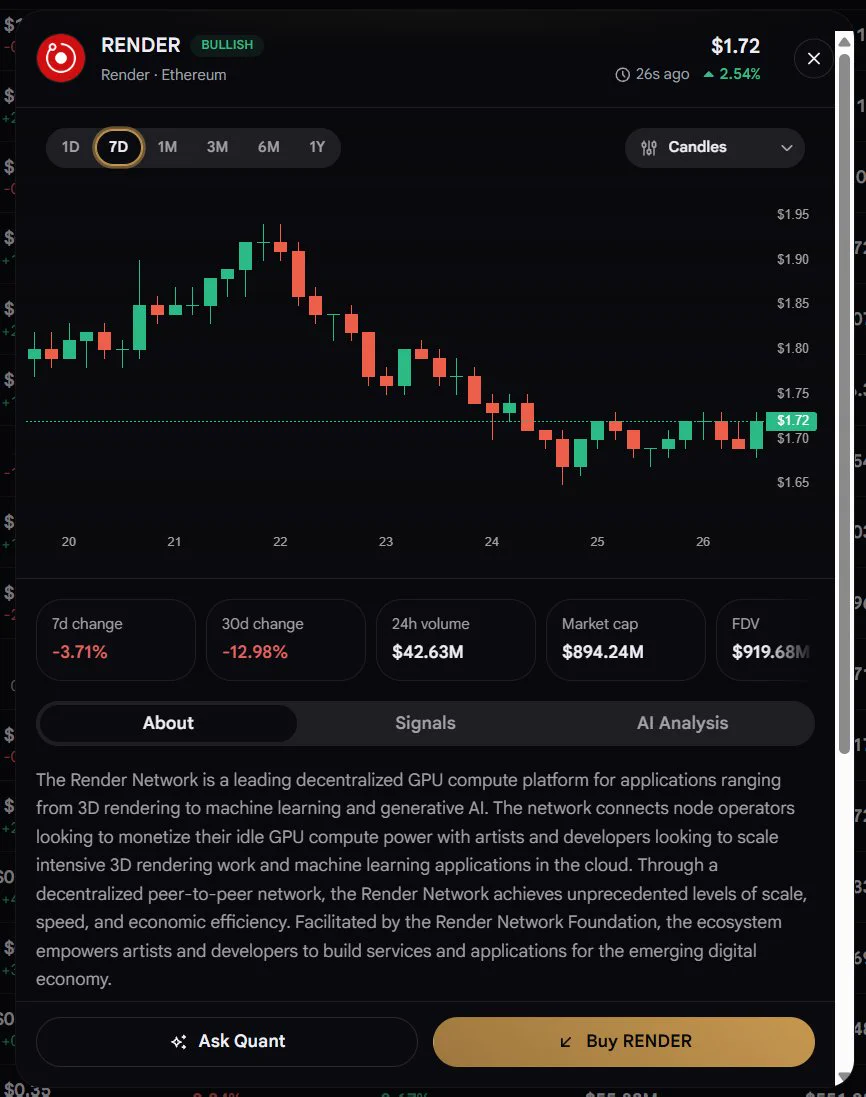Open the AI Analysis tab

point(682,723)
